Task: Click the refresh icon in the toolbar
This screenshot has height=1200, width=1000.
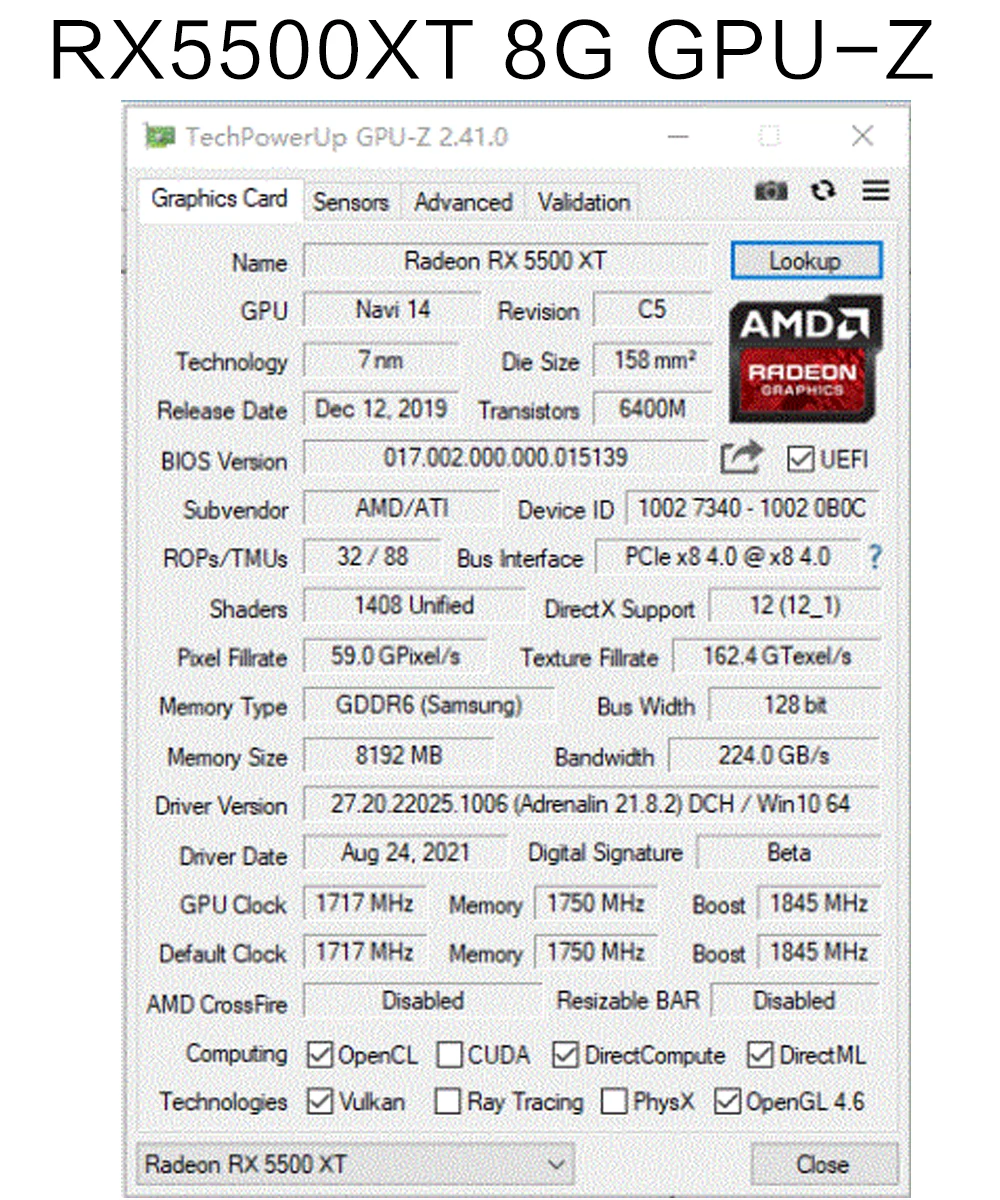Action: 823,191
